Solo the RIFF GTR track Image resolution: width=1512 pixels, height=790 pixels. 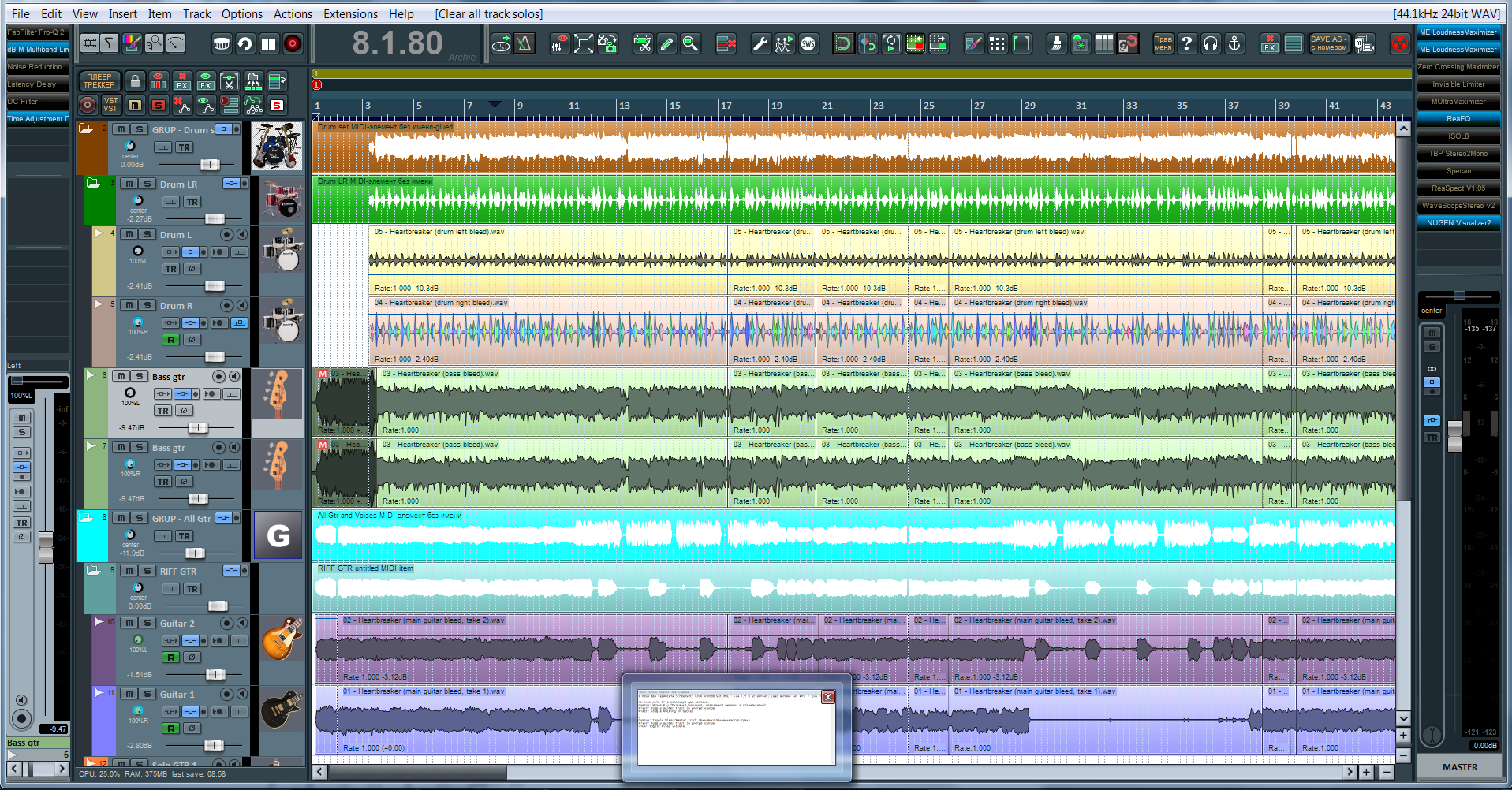pyautogui.click(x=147, y=571)
